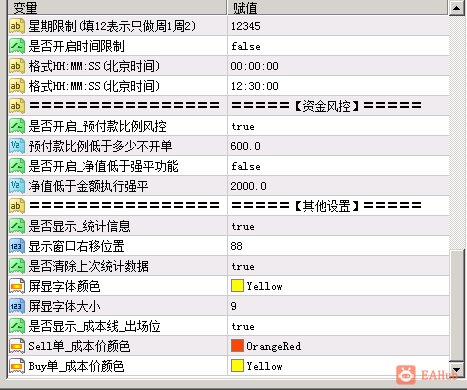Click the bool icon beside 是否清除上次统计数据

17,266
